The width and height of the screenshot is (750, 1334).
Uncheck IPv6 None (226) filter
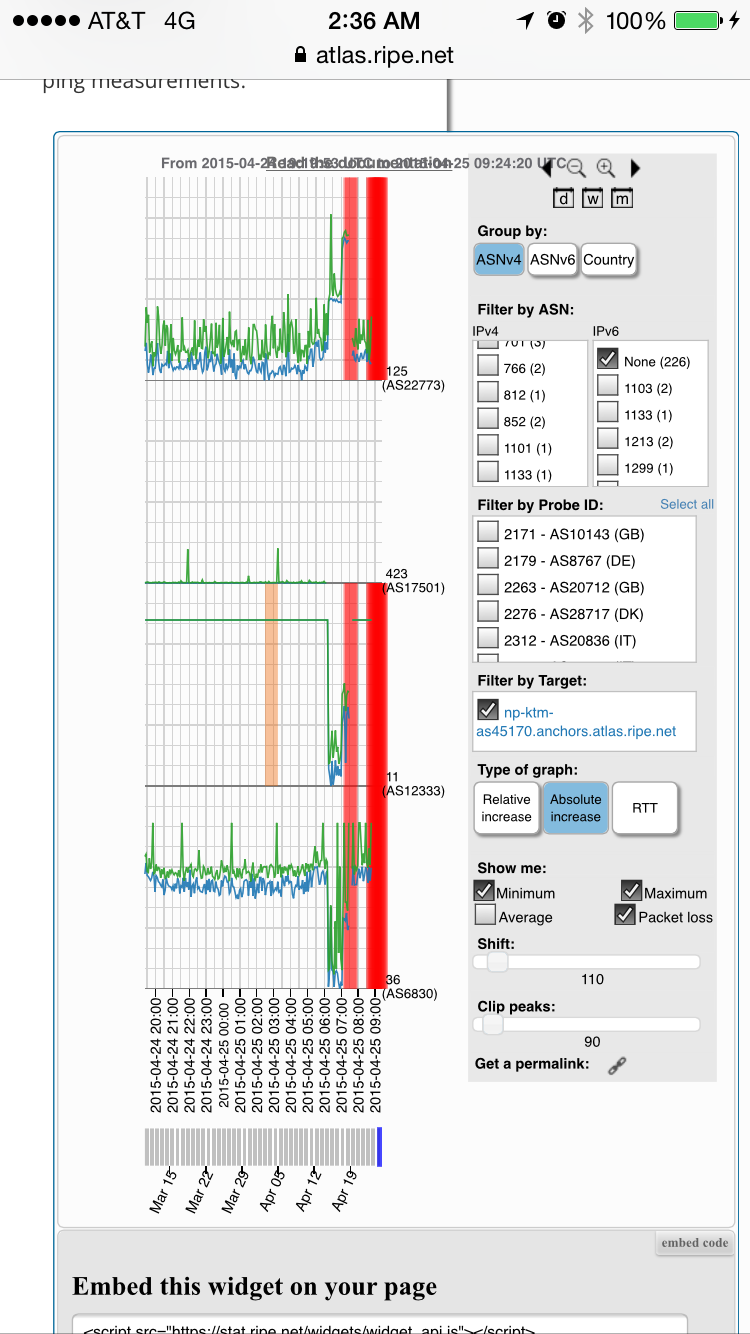[x=608, y=360]
